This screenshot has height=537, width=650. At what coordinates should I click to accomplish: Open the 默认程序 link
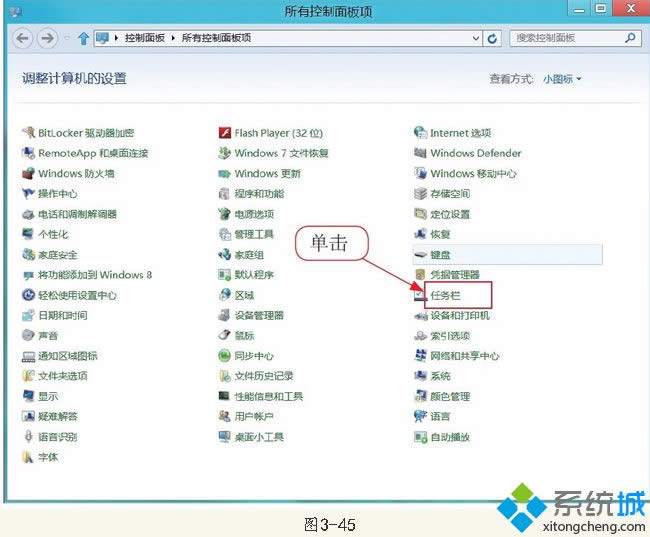click(x=254, y=275)
